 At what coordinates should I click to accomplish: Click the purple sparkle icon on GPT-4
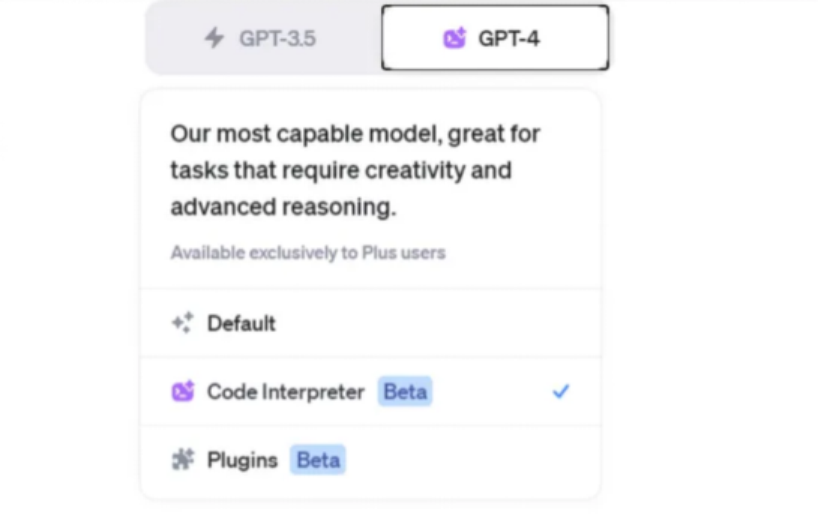pyautogui.click(x=455, y=39)
